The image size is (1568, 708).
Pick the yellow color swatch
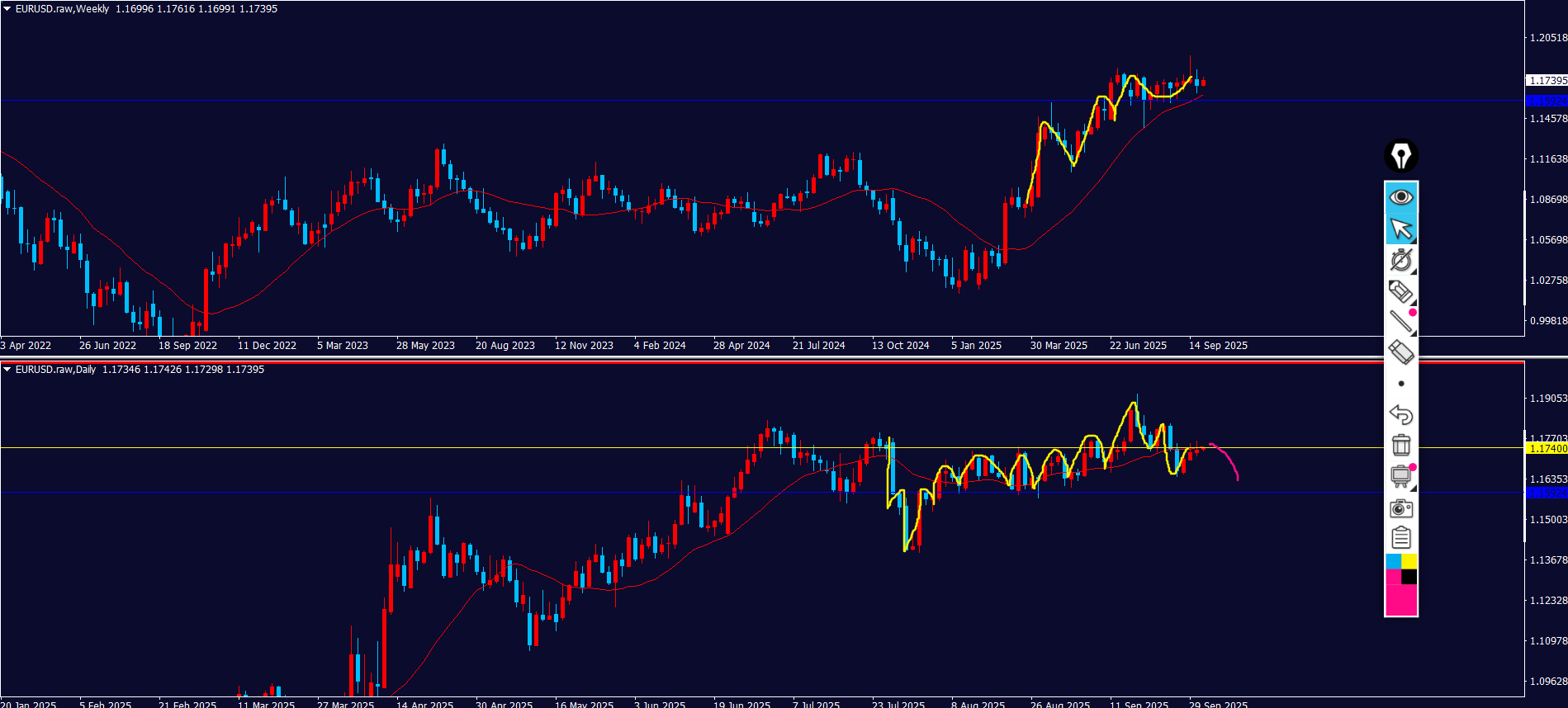click(x=1409, y=562)
